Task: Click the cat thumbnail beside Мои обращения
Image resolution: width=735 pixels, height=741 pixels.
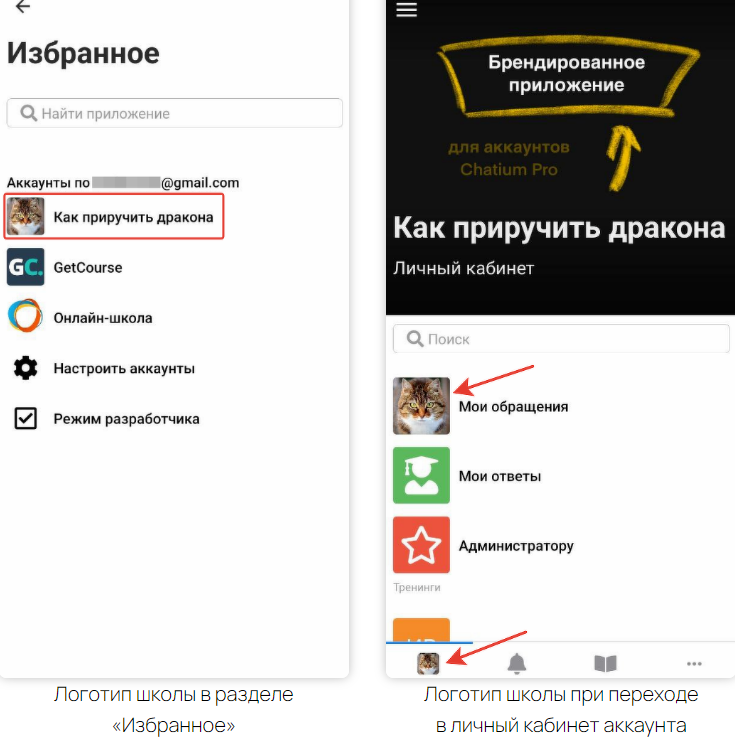Action: pos(421,405)
